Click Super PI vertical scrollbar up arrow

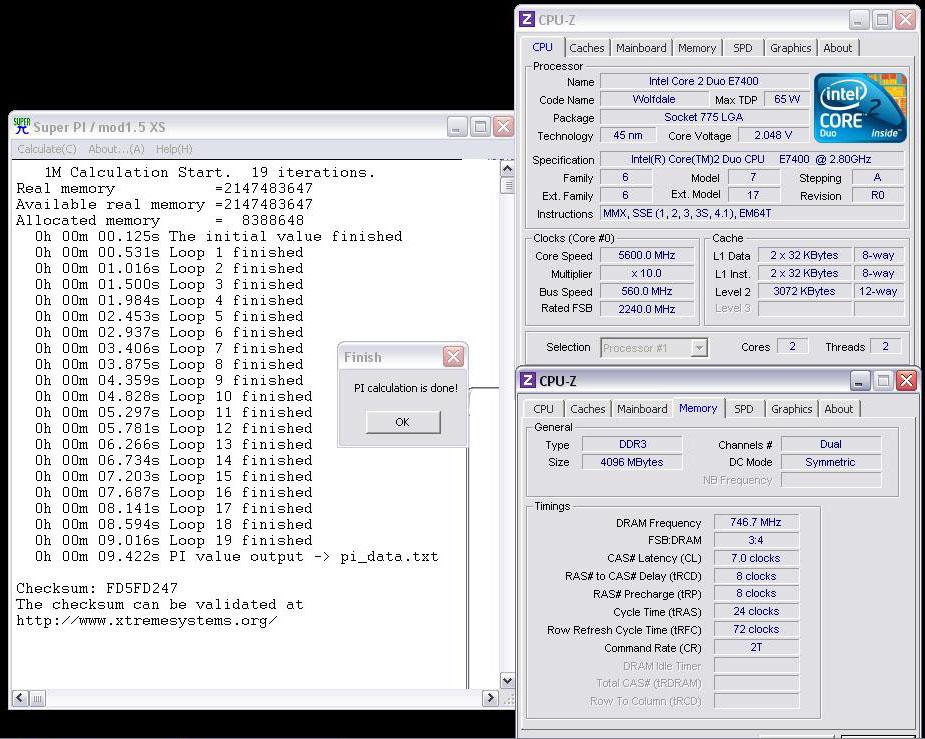[507, 169]
